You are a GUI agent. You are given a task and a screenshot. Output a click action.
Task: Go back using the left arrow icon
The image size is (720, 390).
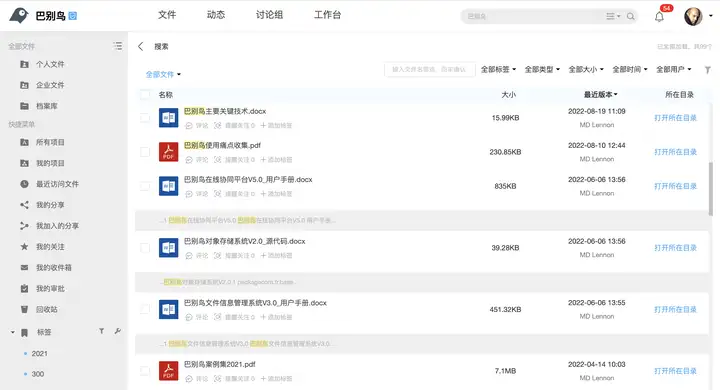pos(141,46)
